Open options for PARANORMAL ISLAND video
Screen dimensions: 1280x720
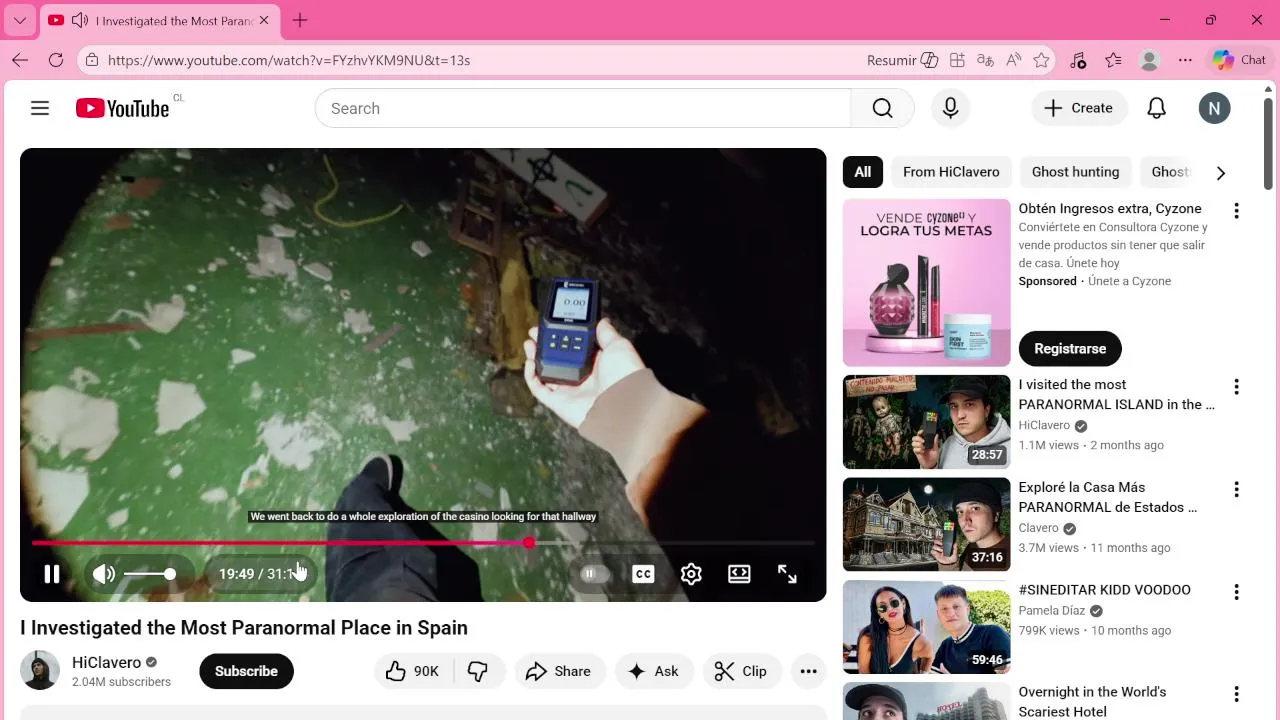(1236, 387)
